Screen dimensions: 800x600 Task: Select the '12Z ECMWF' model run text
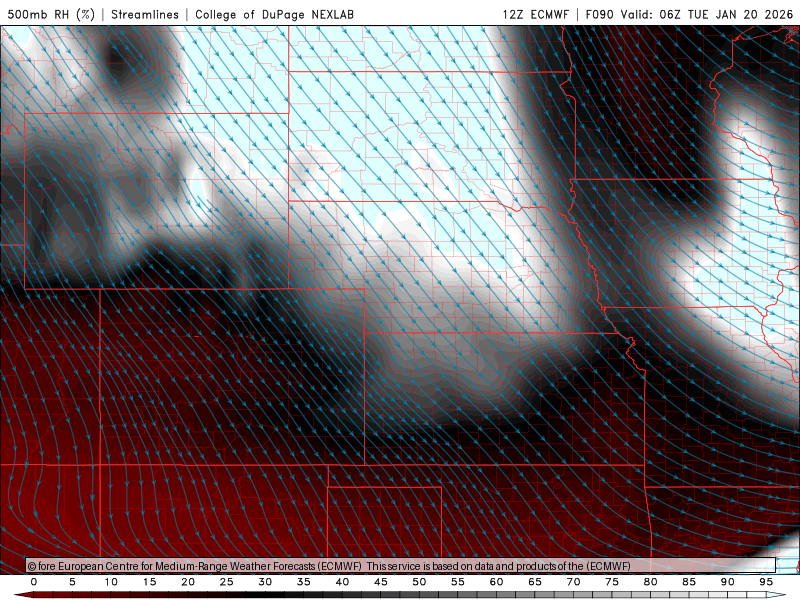pos(535,14)
